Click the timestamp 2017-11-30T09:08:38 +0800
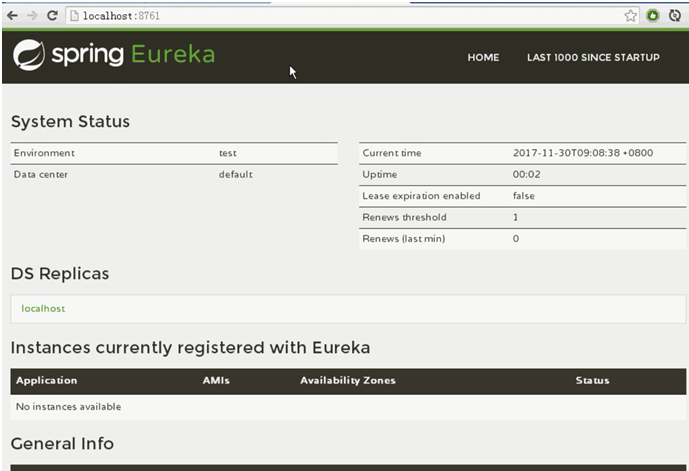 click(x=583, y=153)
